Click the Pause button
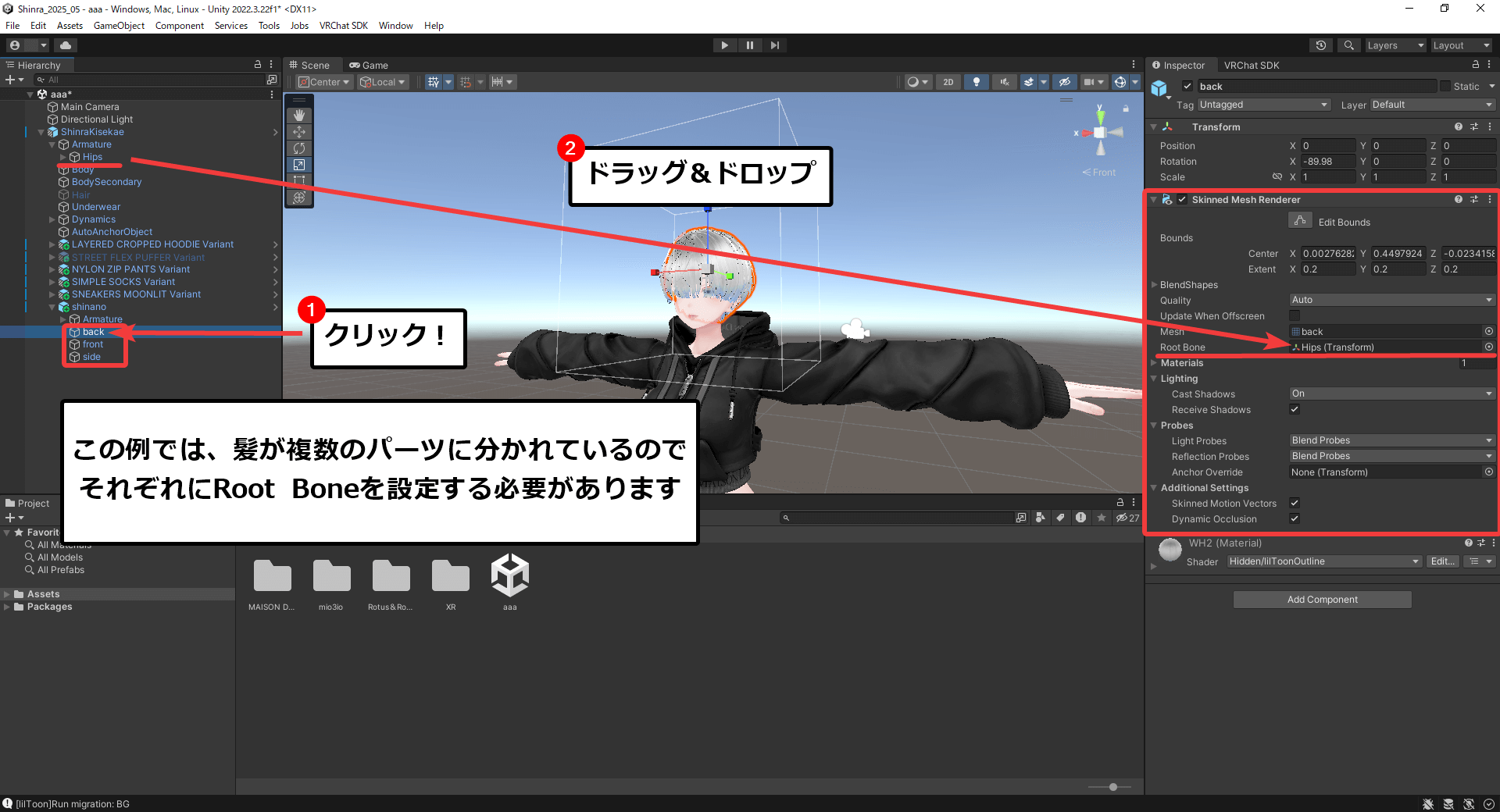The height and width of the screenshot is (812, 1500). tap(750, 45)
